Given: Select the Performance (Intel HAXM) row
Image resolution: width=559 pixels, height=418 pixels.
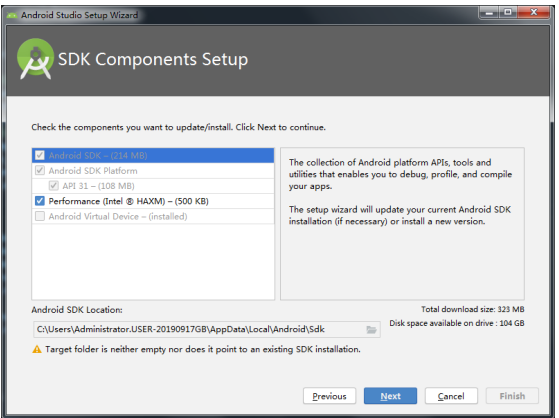Looking at the screenshot, I should click(153, 201).
